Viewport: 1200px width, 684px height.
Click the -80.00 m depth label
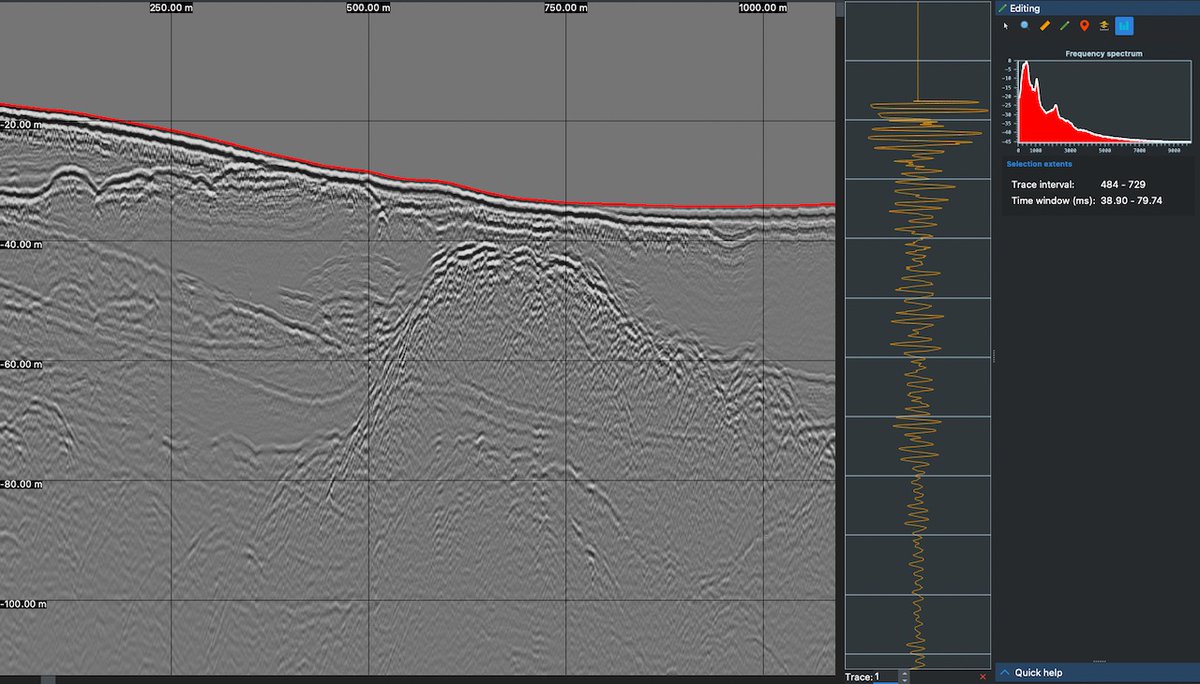(x=22, y=485)
